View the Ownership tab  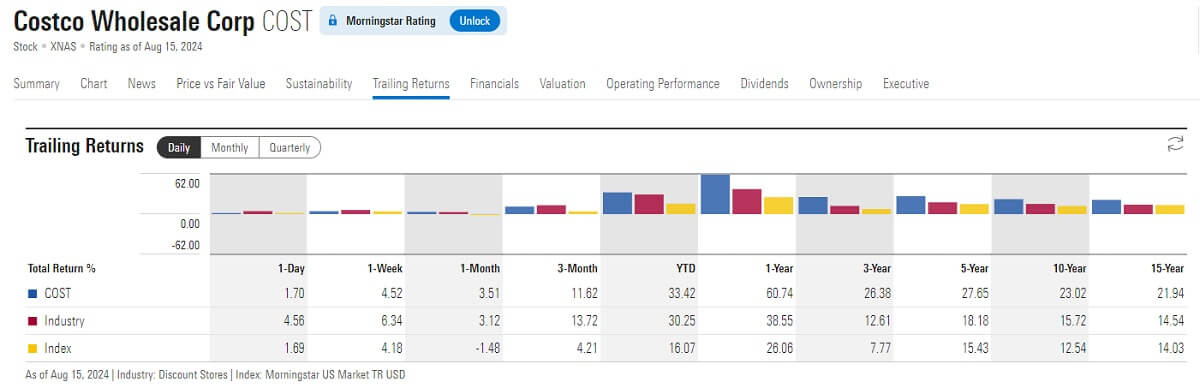pos(835,84)
